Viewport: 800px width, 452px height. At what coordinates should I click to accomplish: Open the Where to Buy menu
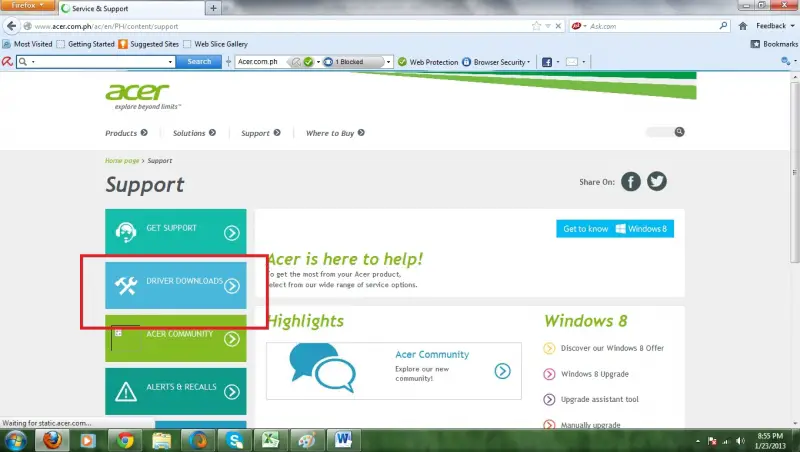pos(335,133)
